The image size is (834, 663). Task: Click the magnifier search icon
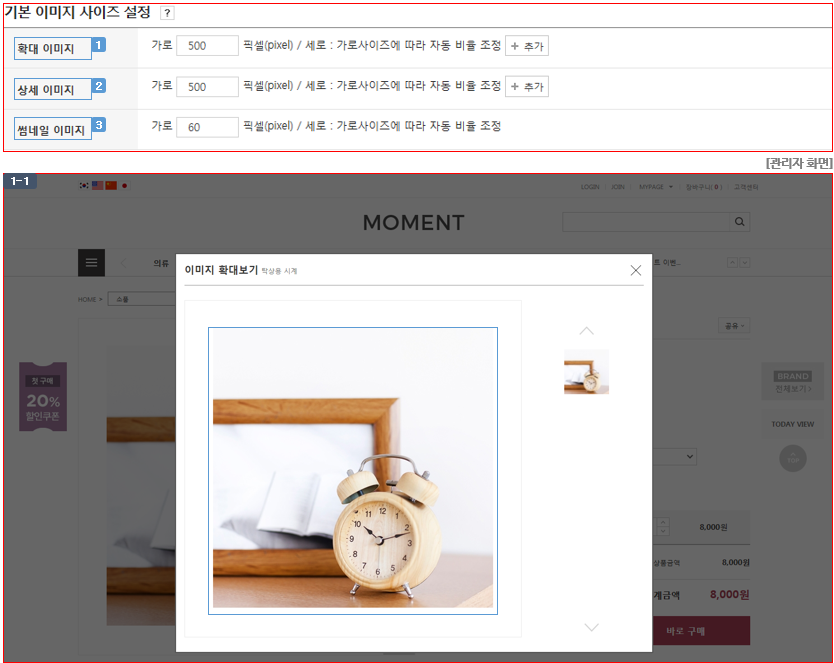coord(739,222)
